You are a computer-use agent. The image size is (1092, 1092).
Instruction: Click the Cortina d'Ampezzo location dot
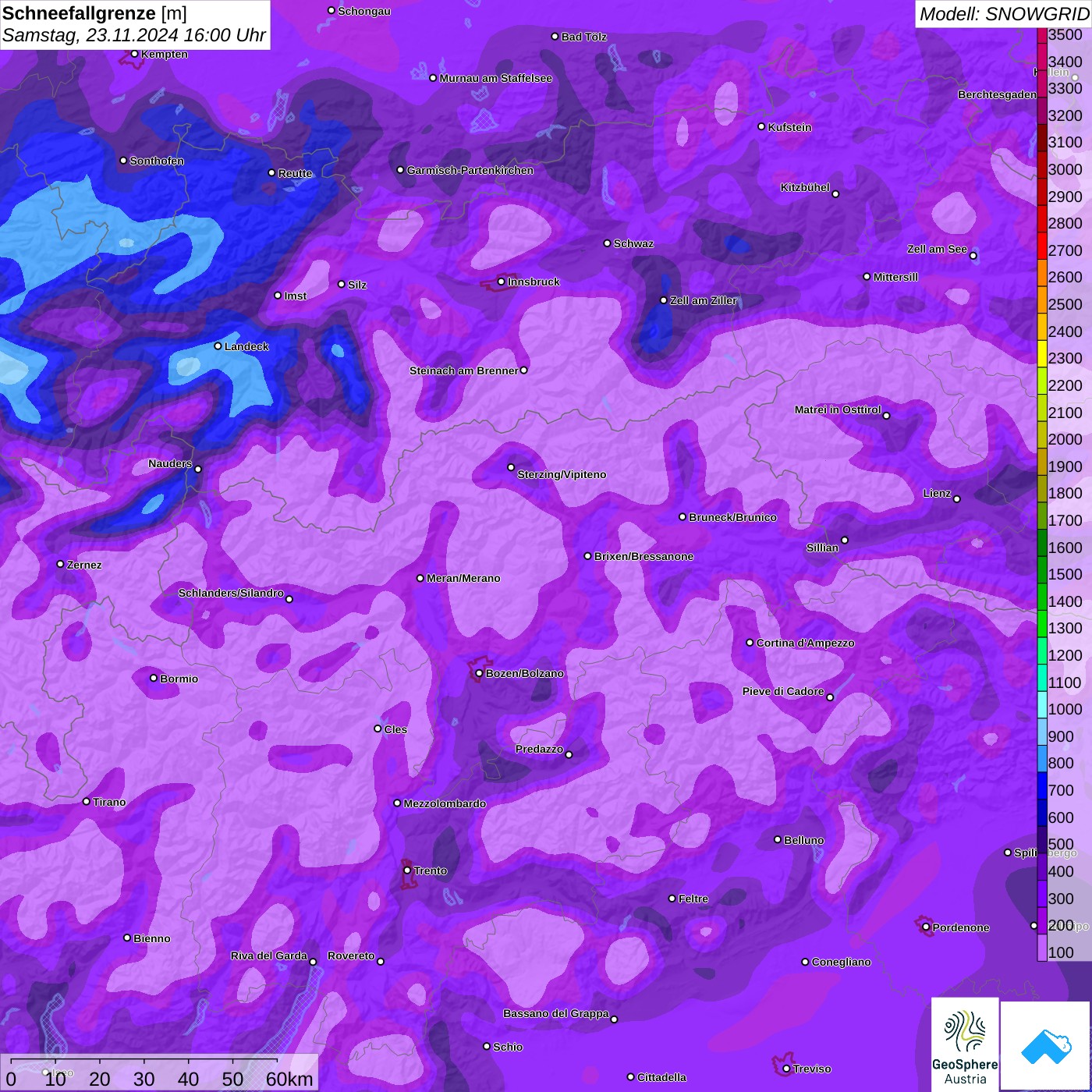[x=750, y=643]
